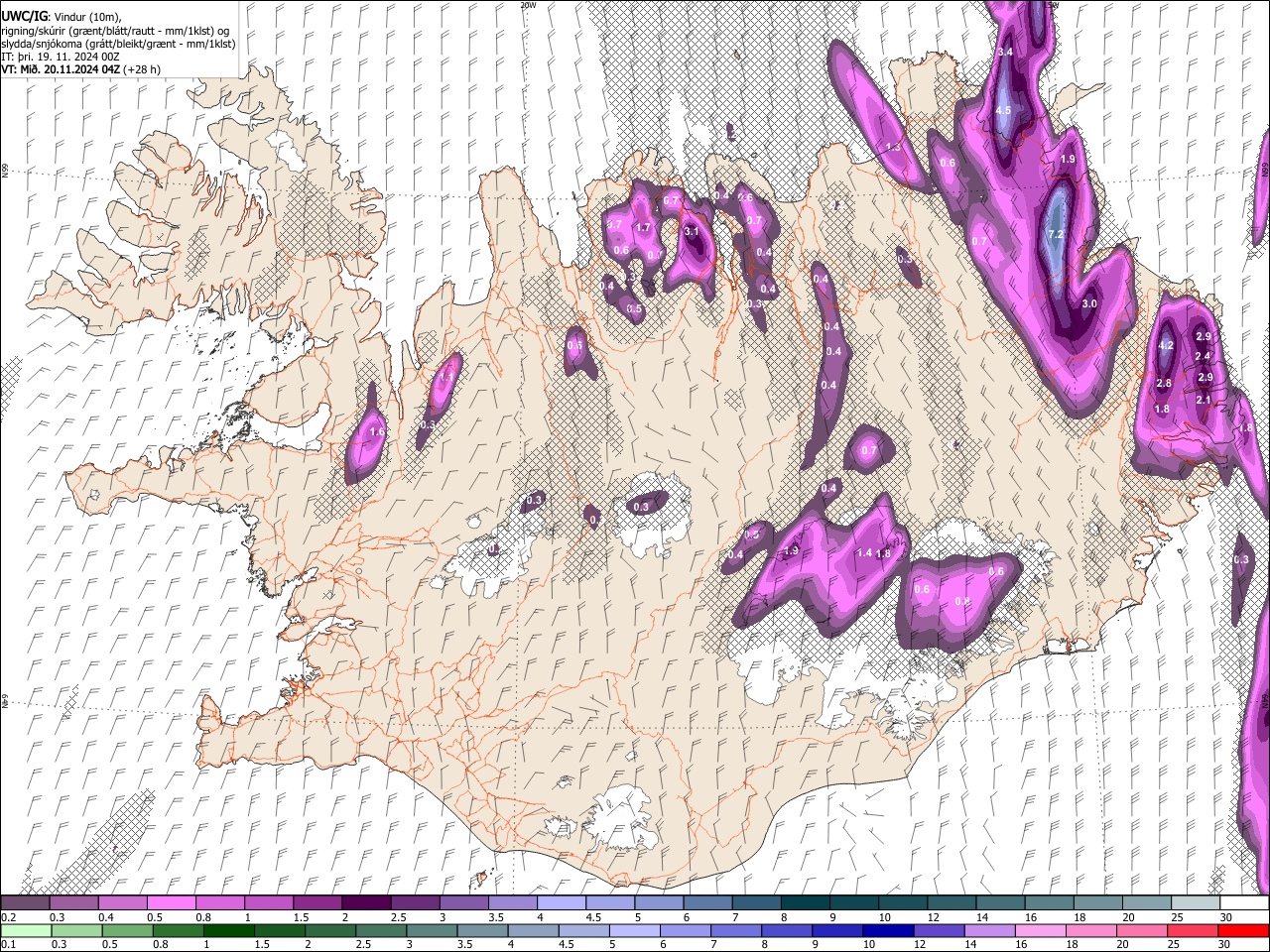This screenshot has height=952, width=1270.
Task: Click the 4.2 value on the east coast
Action: coord(1166,346)
